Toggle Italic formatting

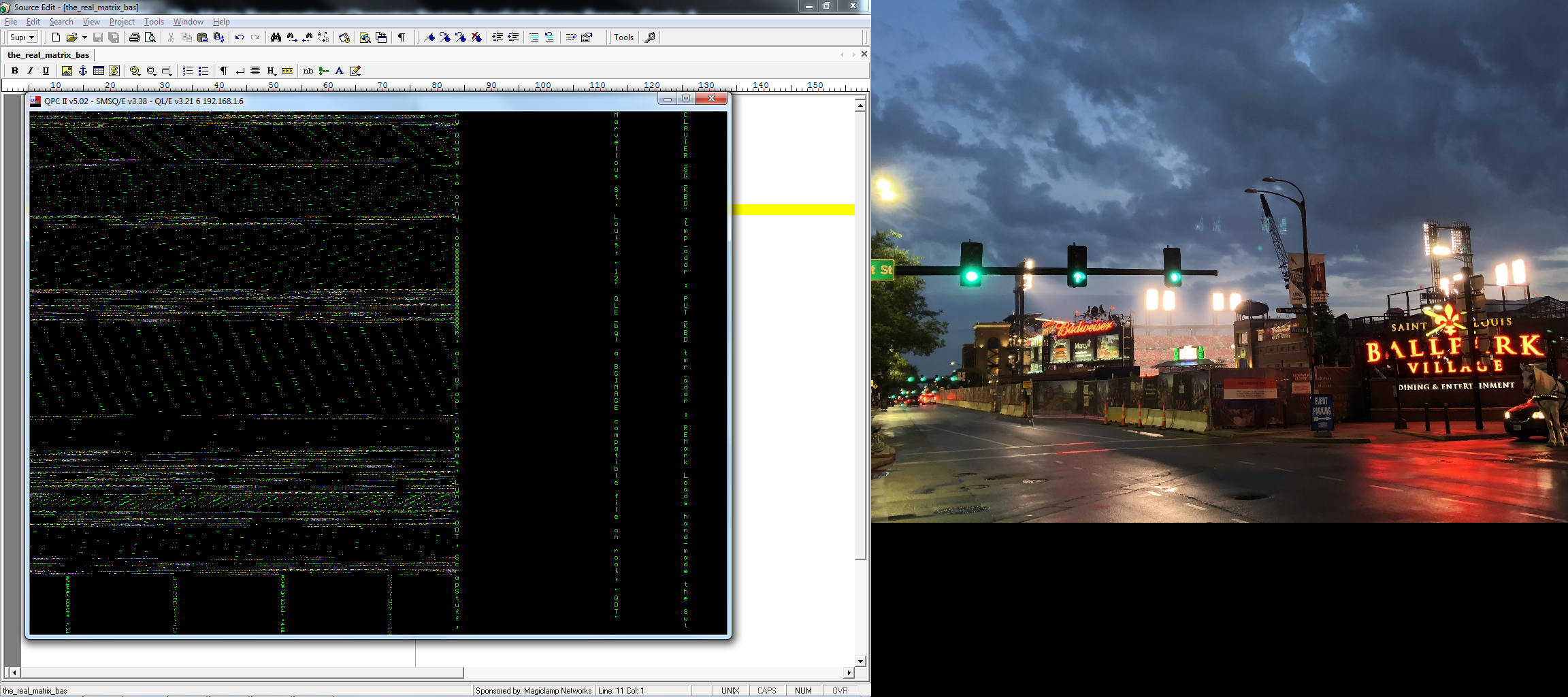point(30,71)
